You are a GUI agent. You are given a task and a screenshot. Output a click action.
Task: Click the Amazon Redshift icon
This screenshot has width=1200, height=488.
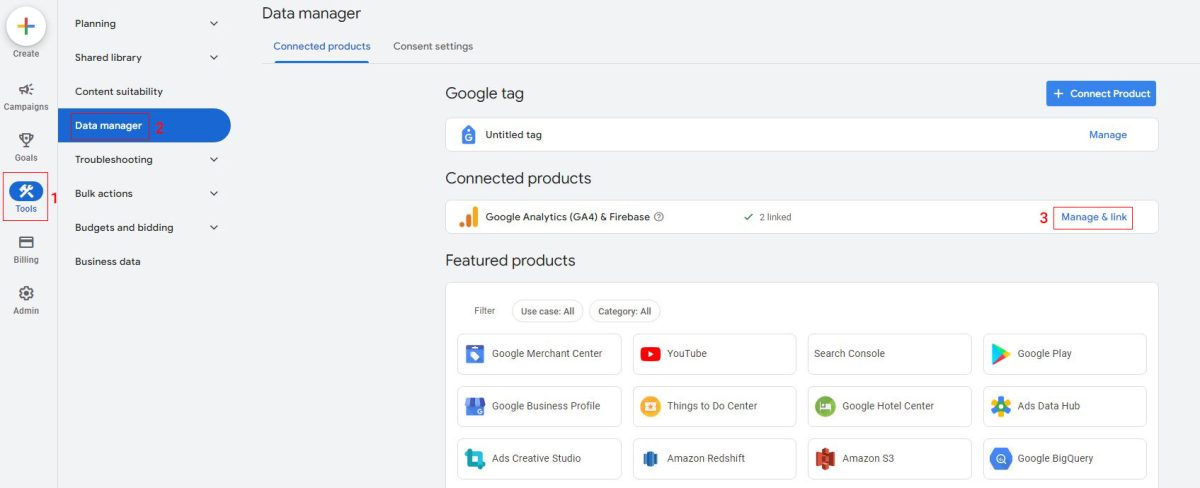(x=650, y=459)
